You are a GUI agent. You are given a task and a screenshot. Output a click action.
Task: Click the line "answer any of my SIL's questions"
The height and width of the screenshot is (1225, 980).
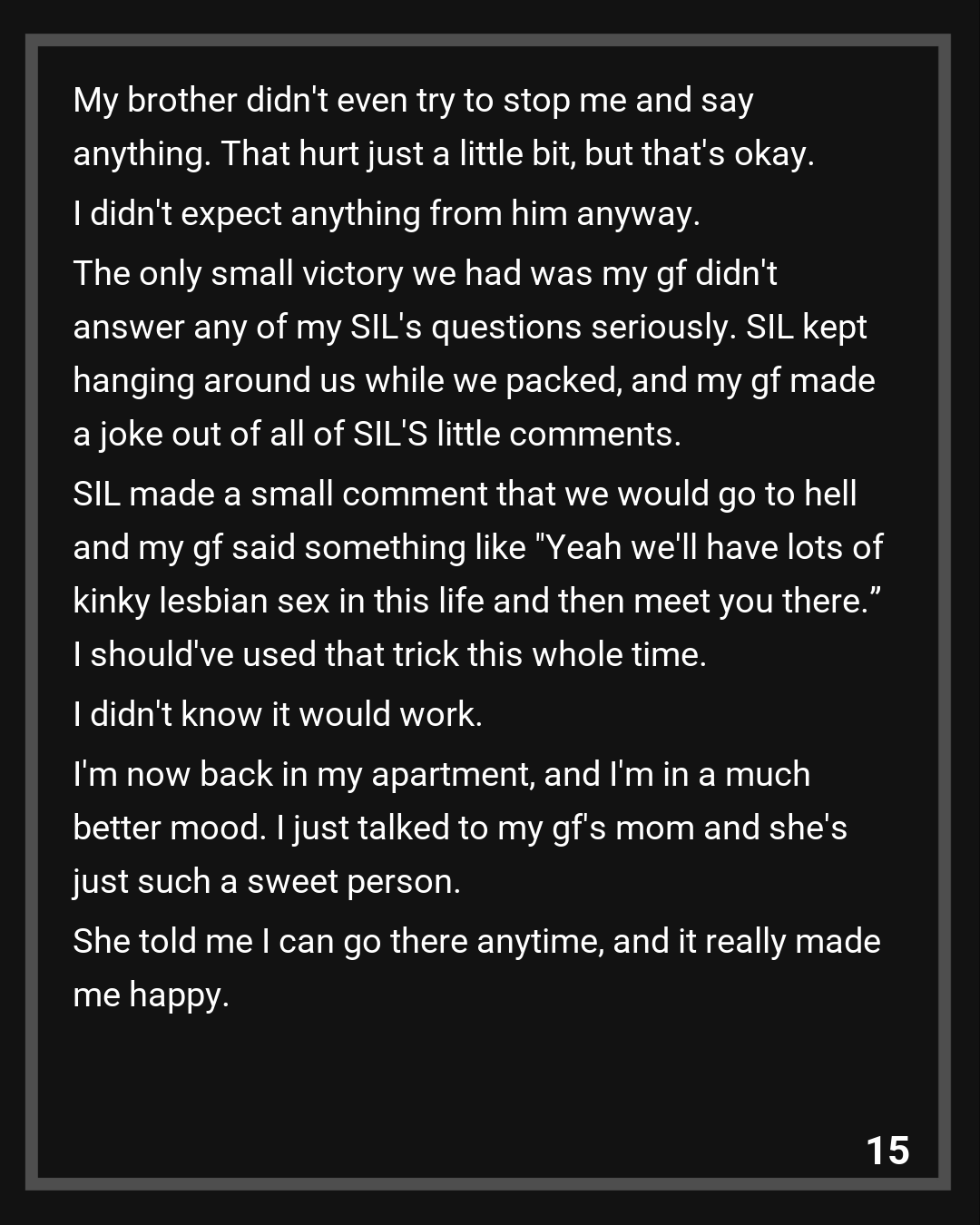[x=469, y=327]
